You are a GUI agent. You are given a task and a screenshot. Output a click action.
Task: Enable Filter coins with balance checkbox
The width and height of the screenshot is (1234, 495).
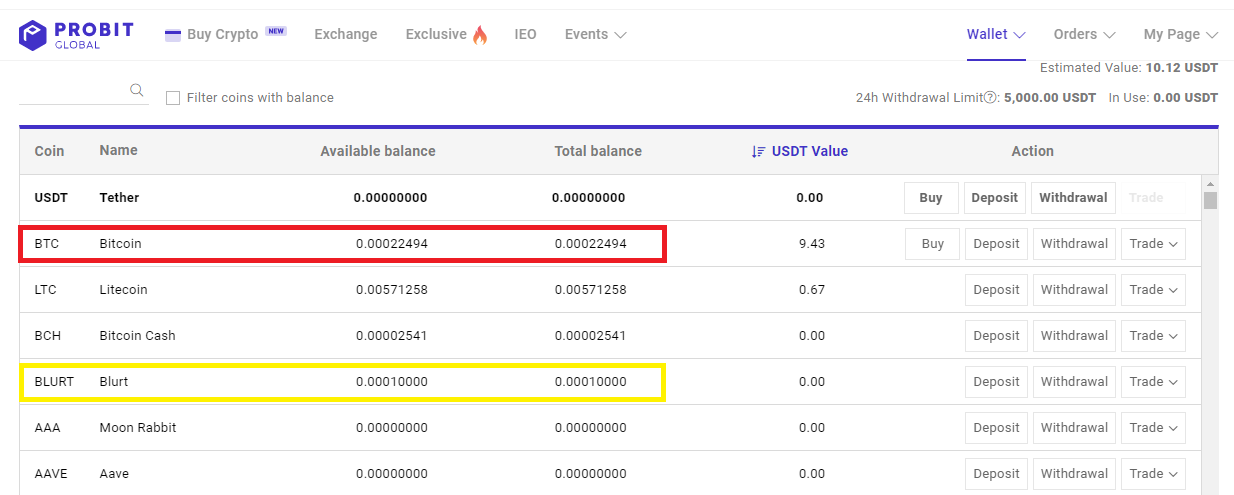[x=173, y=98]
